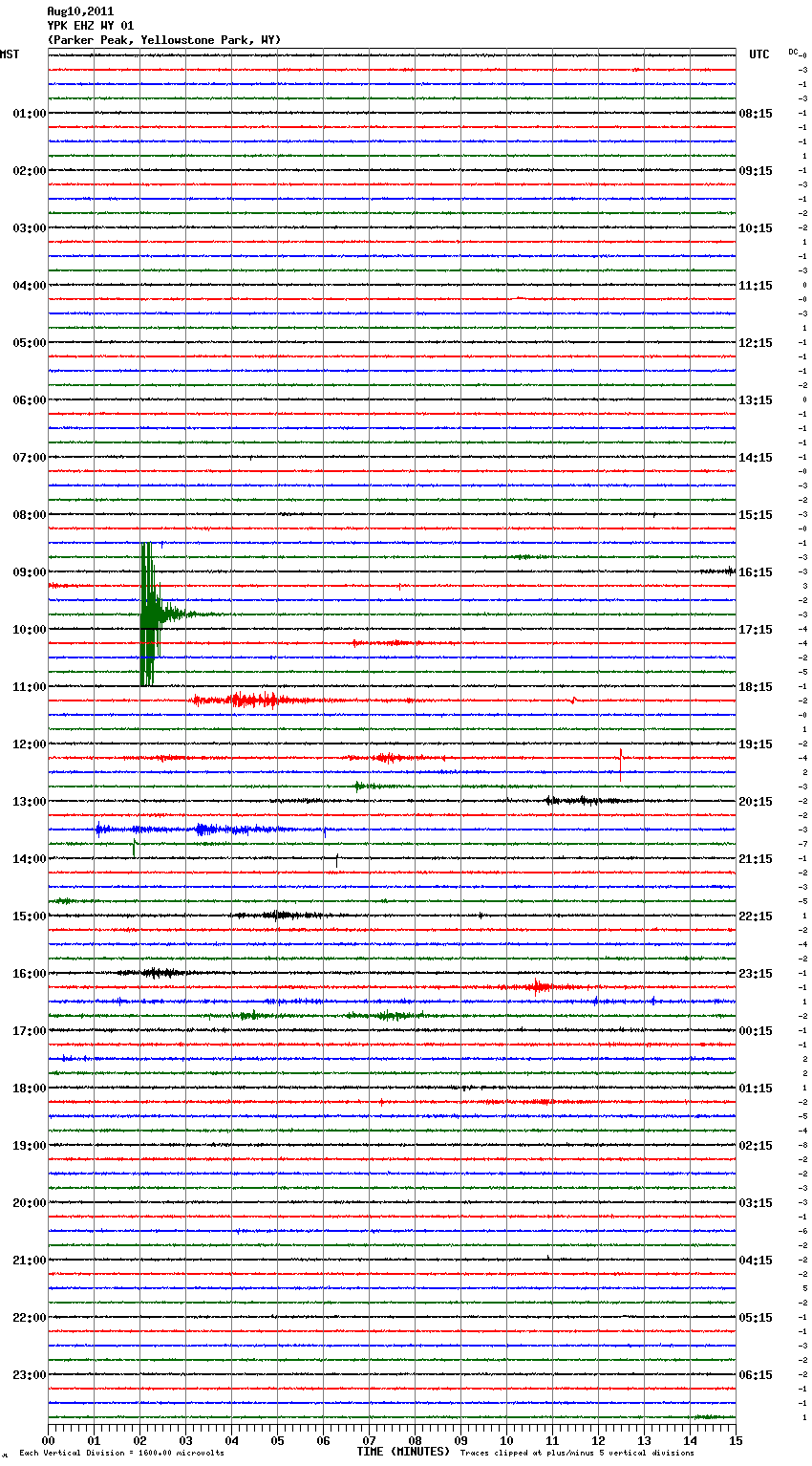This screenshot has width=812, height=1466.
Task: Select the 19:00 MST row label
Action: (30, 1146)
